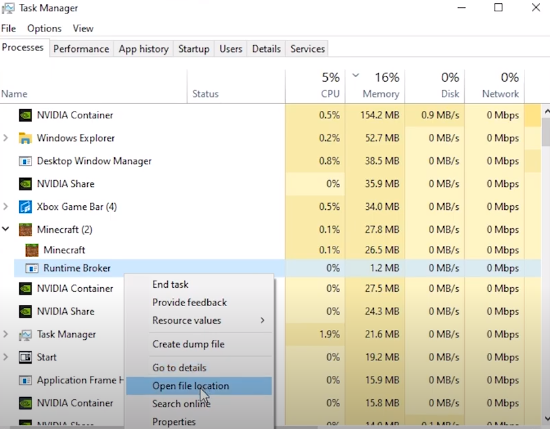Expand the Windows Explorer process group
Screen dimensions: 550x429
pyautogui.click(x=6, y=138)
